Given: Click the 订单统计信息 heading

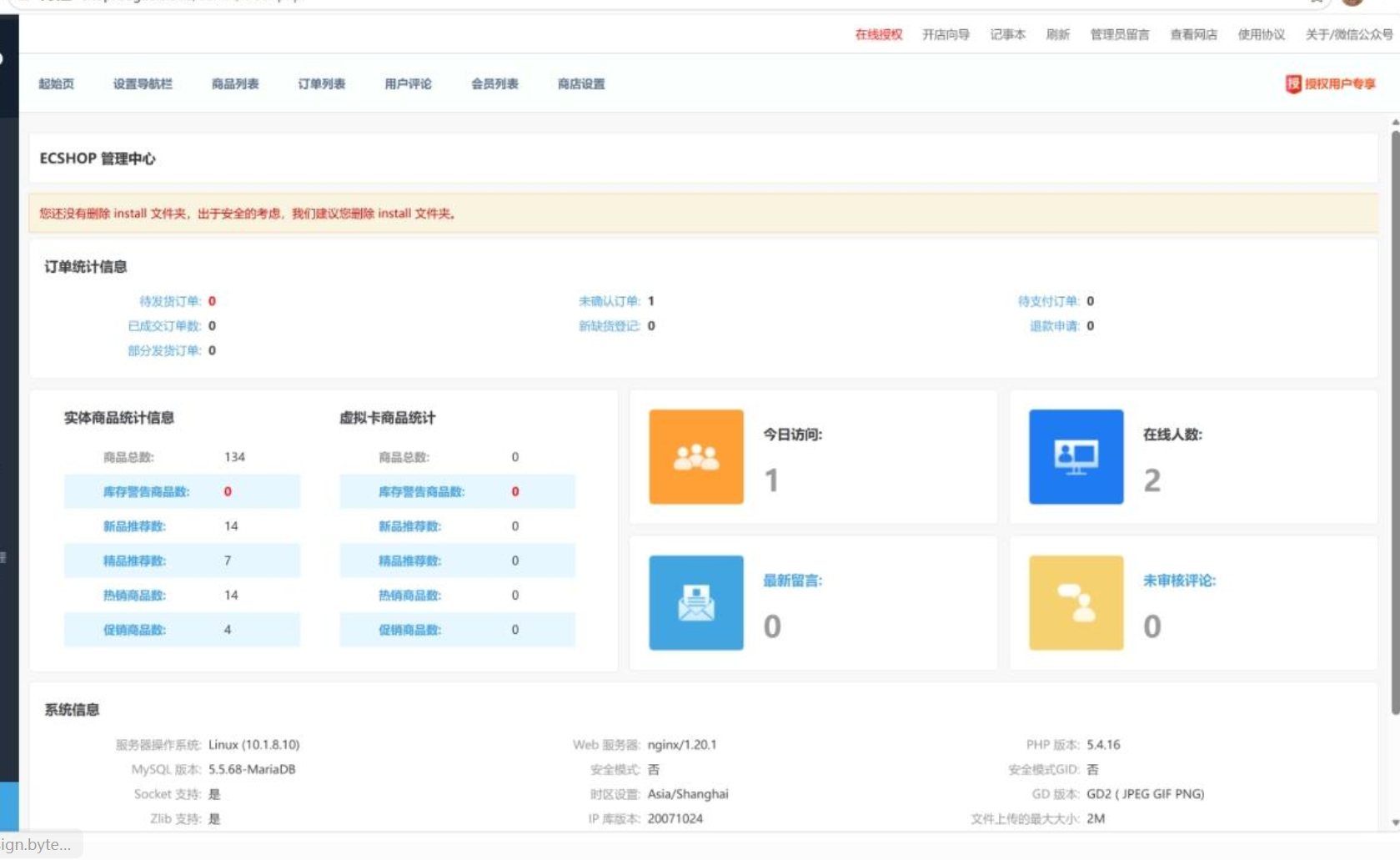Looking at the screenshot, I should (85, 267).
